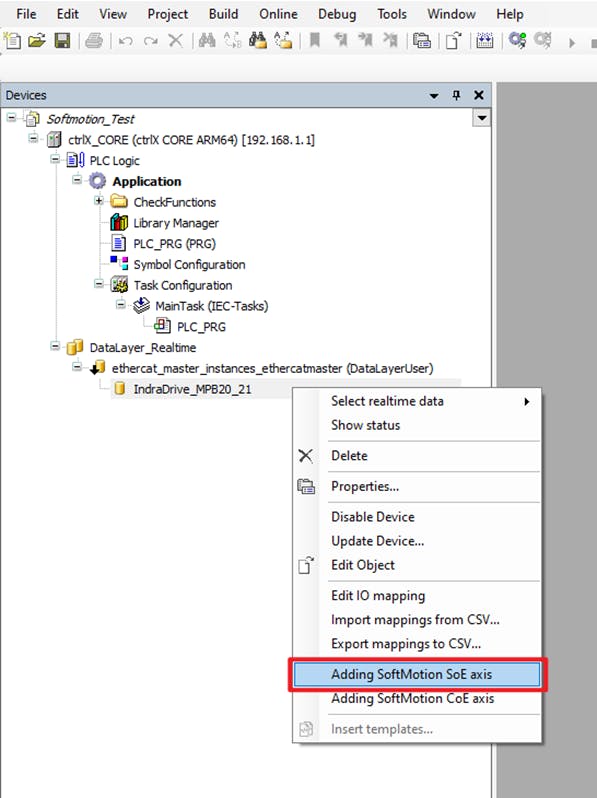Image resolution: width=597 pixels, height=798 pixels.
Task: Select PLC_PRG (PRG) in the tree
Action: (174, 244)
